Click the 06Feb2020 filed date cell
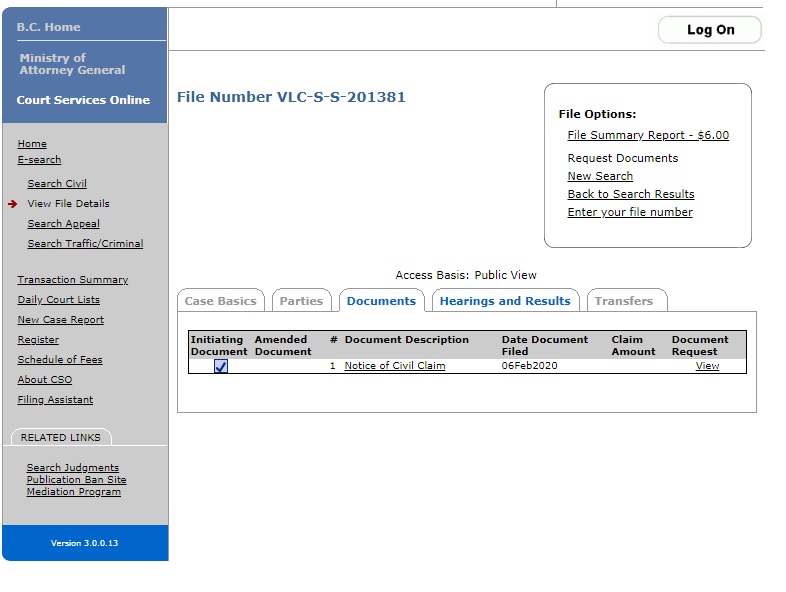This screenshot has width=786, height=592. pos(529,366)
